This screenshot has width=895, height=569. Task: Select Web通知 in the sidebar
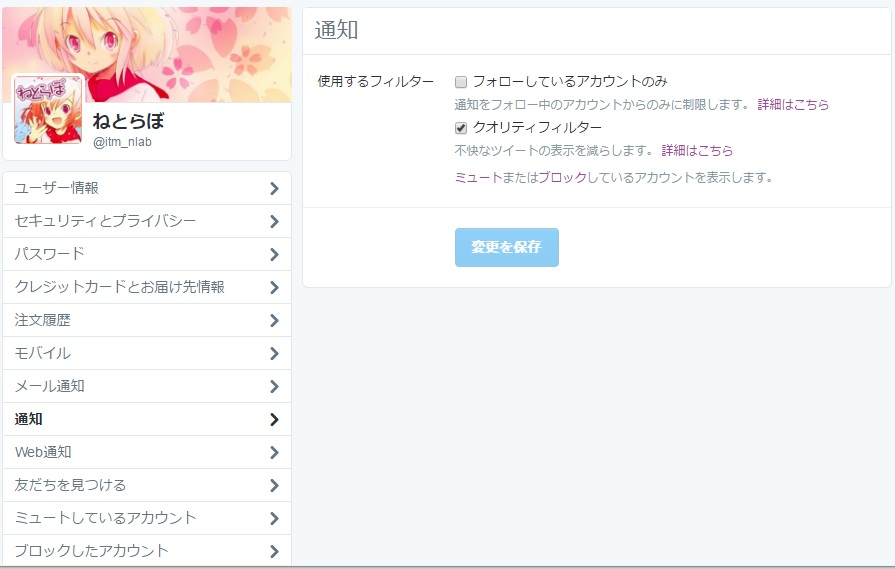[x=147, y=453]
